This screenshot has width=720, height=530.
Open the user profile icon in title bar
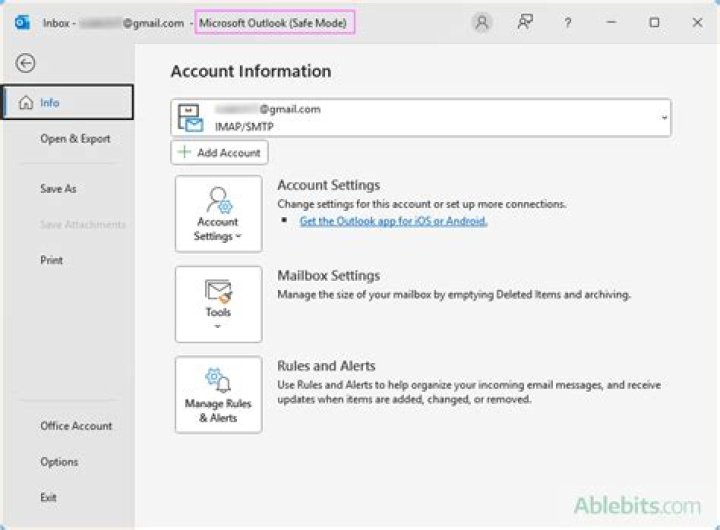482,22
